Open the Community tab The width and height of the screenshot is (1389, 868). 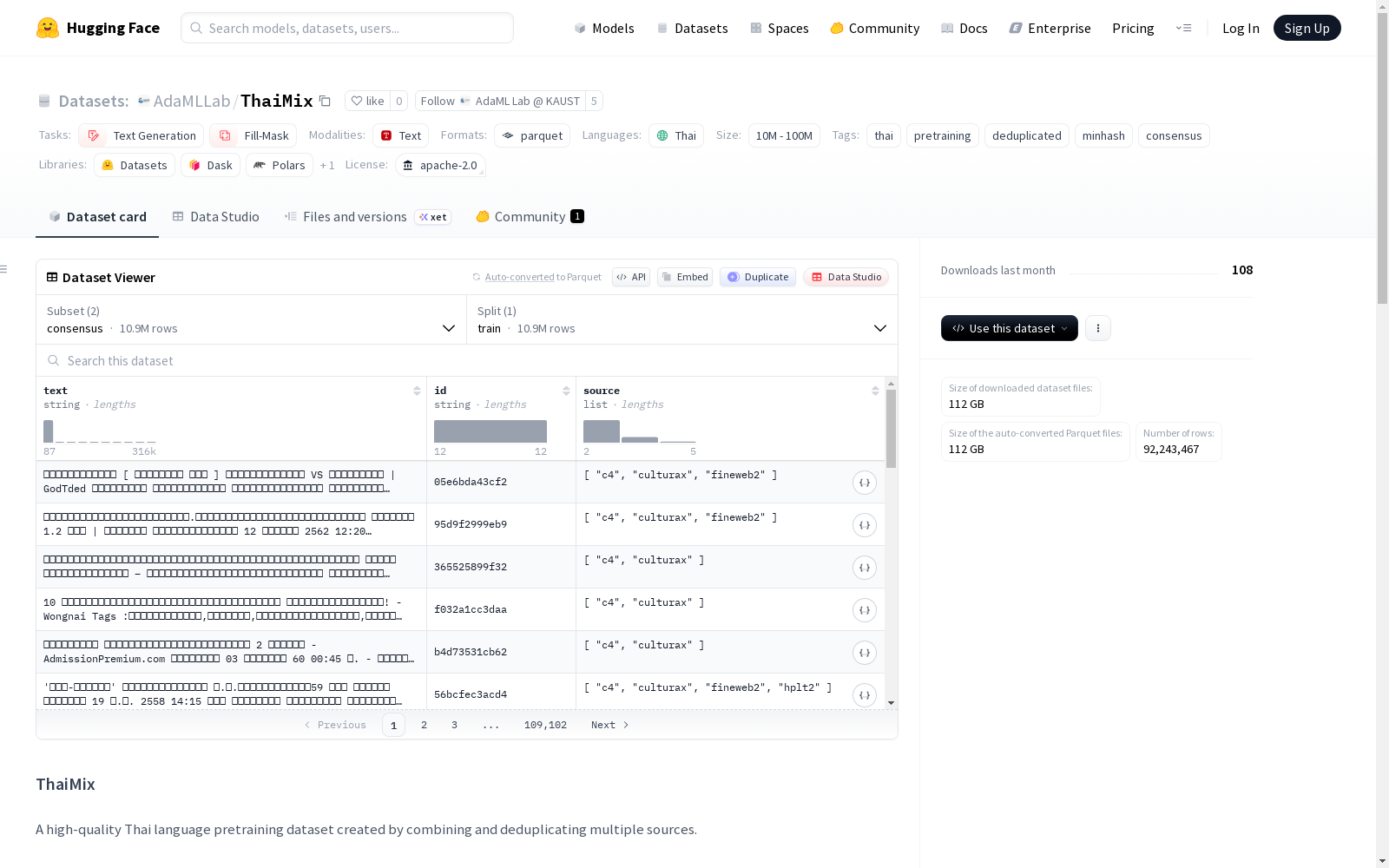point(530,217)
